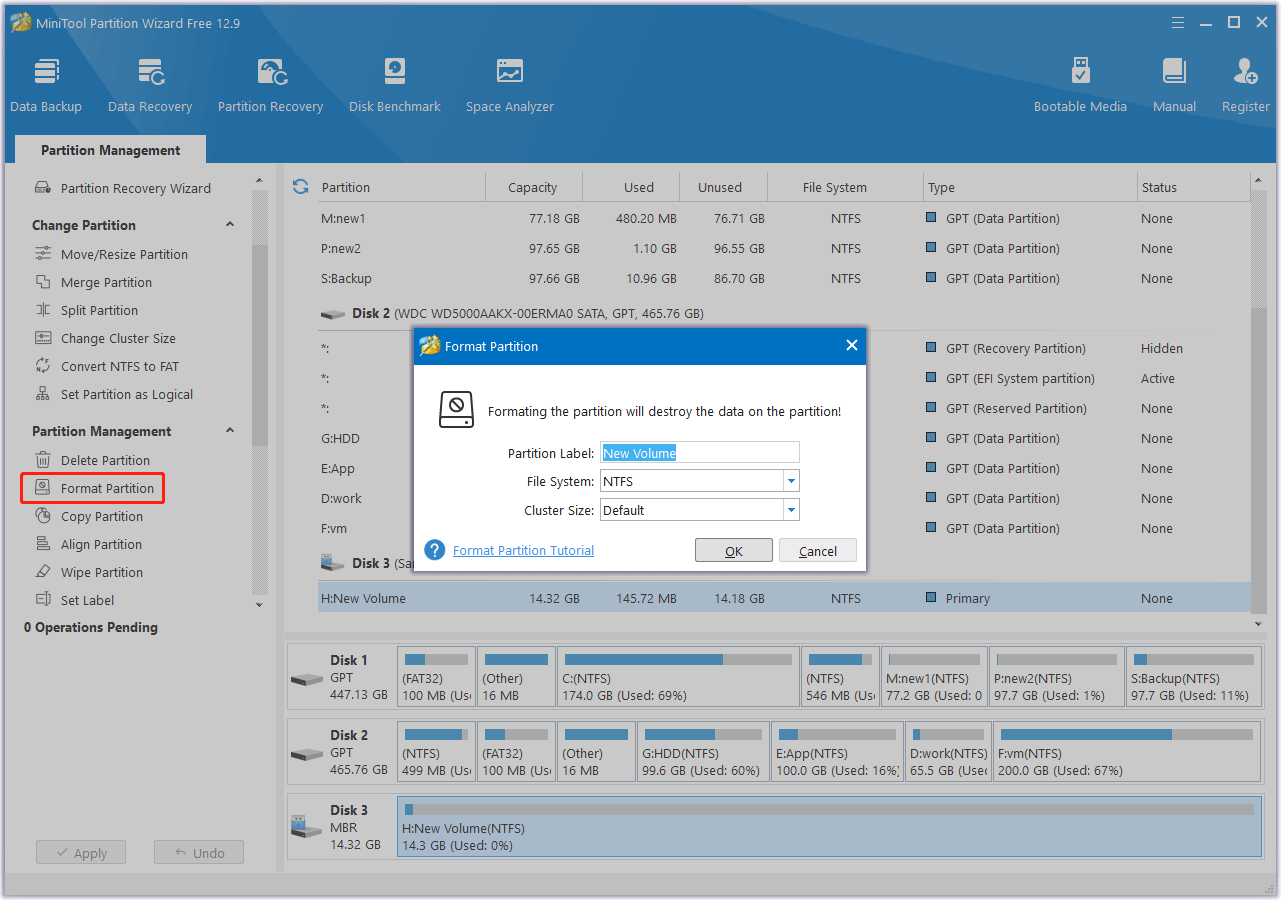Viewport: 1281px width, 900px height.
Task: Open the Cluster Size dropdown
Action: point(790,510)
